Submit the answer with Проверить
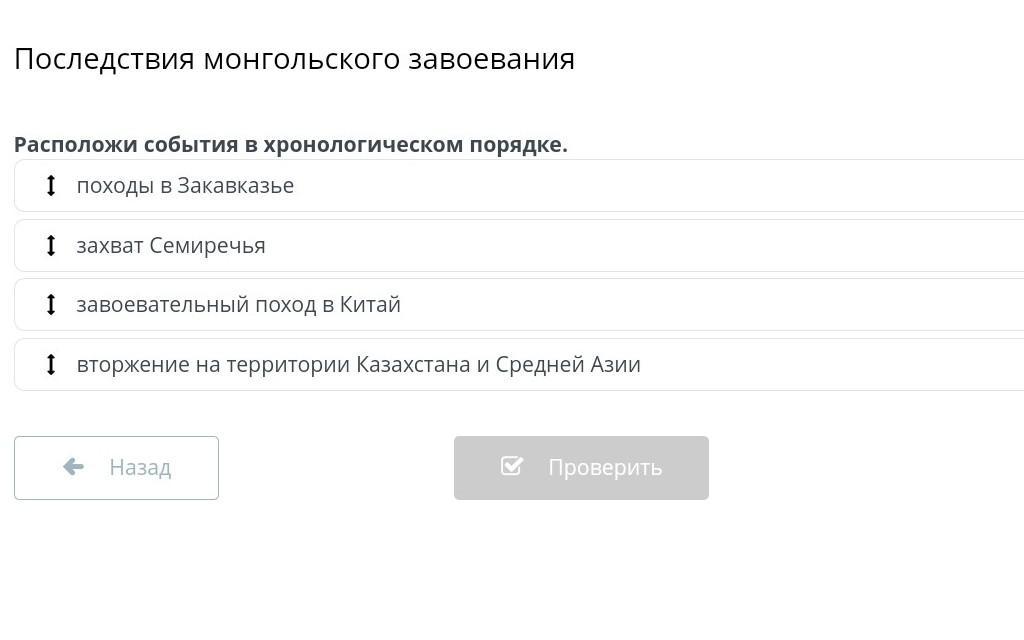 tap(581, 468)
